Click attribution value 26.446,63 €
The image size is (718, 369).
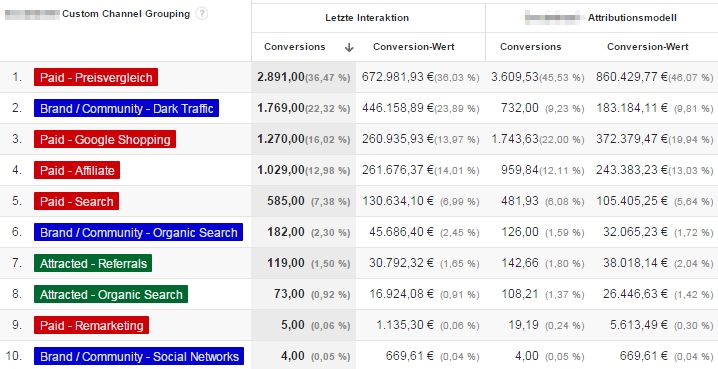pos(635,294)
